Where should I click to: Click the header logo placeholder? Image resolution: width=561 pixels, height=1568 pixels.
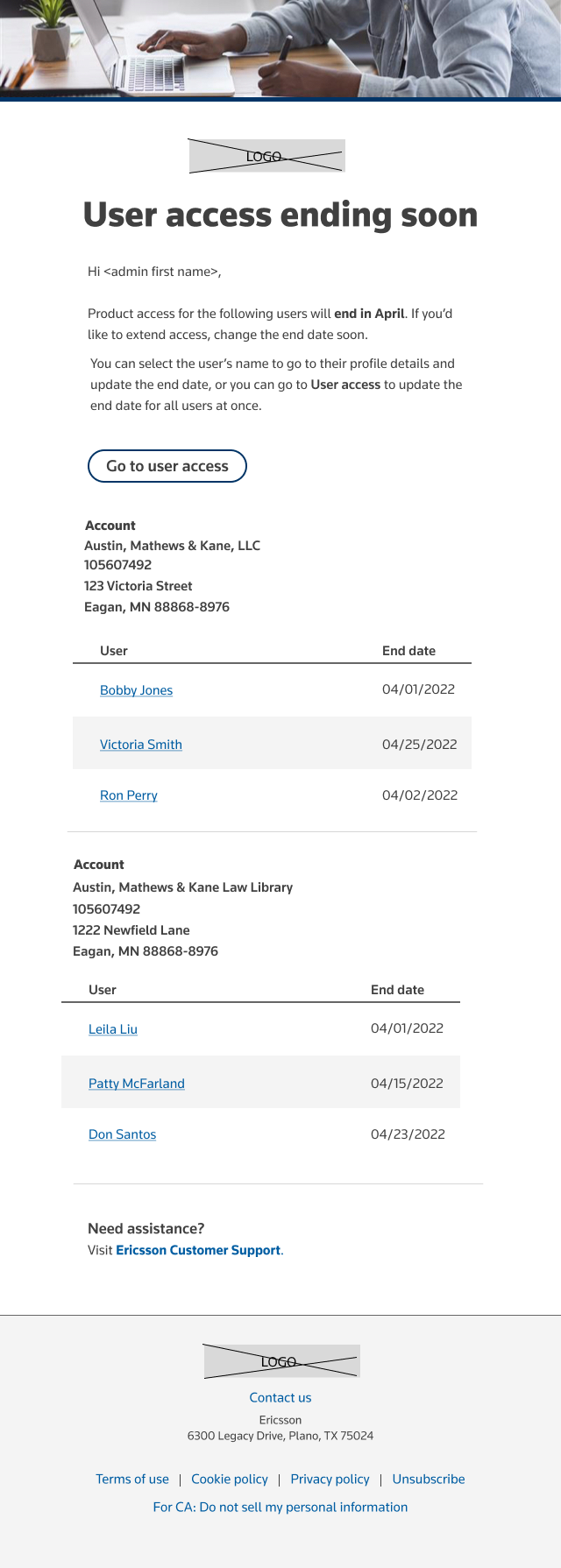266,156
